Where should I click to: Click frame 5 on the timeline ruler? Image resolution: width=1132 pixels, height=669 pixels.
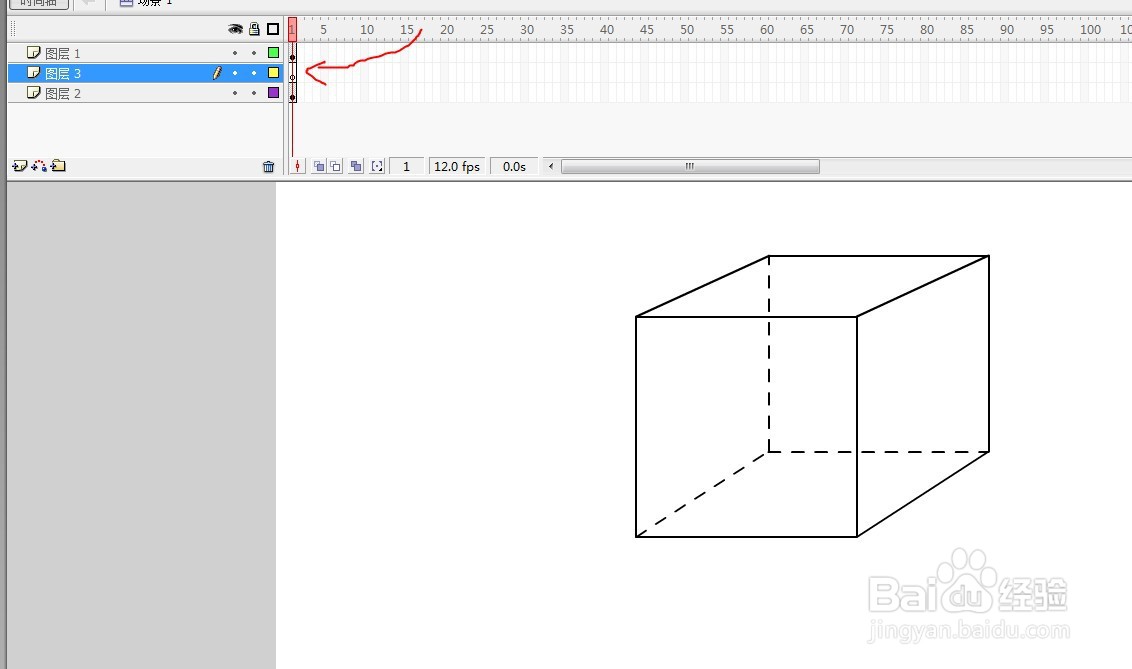pyautogui.click(x=323, y=30)
